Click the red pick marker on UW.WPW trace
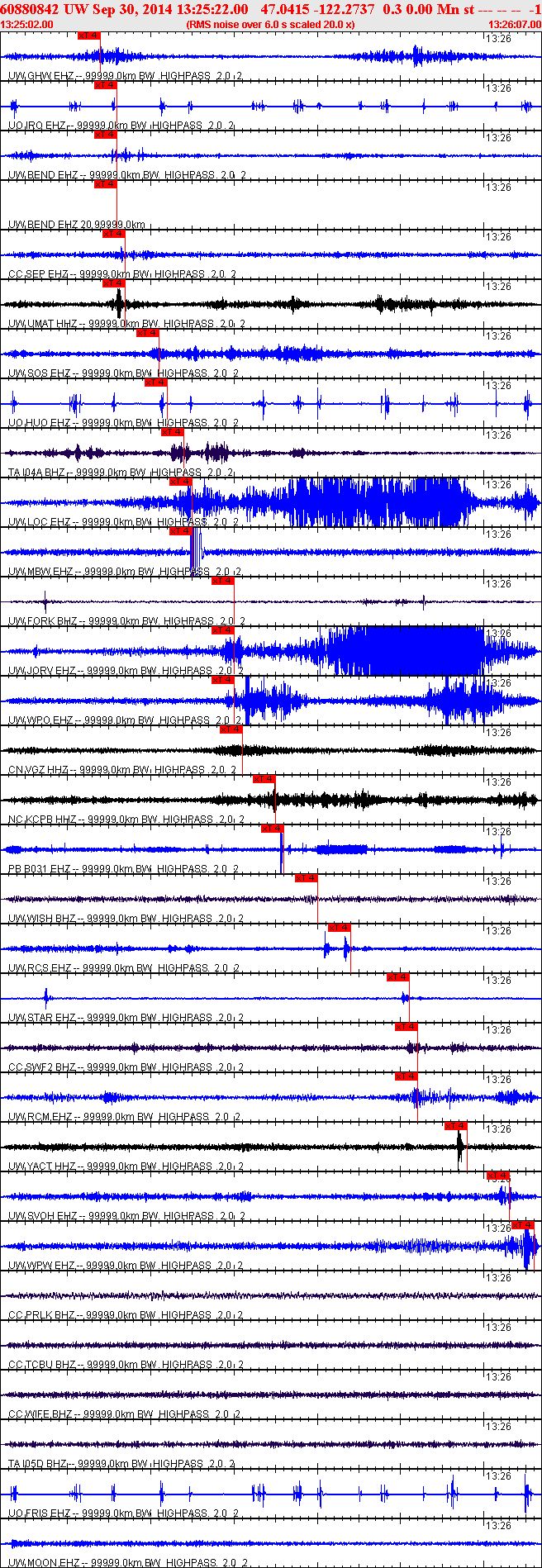The height and width of the screenshot is (1568, 542). (522, 1225)
